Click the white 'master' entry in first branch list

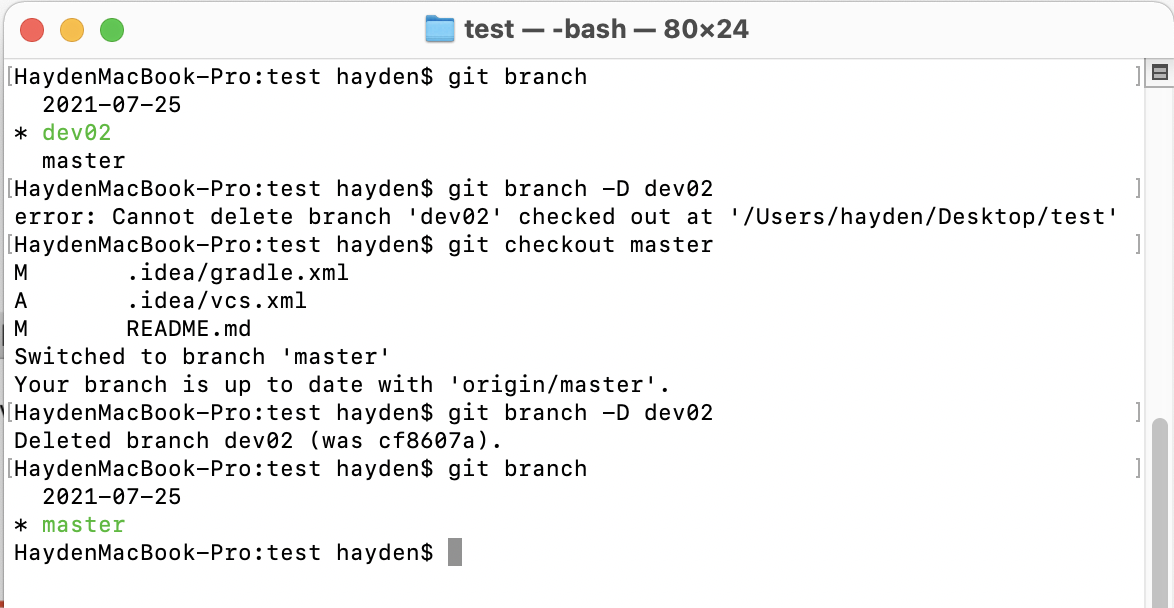(83, 161)
